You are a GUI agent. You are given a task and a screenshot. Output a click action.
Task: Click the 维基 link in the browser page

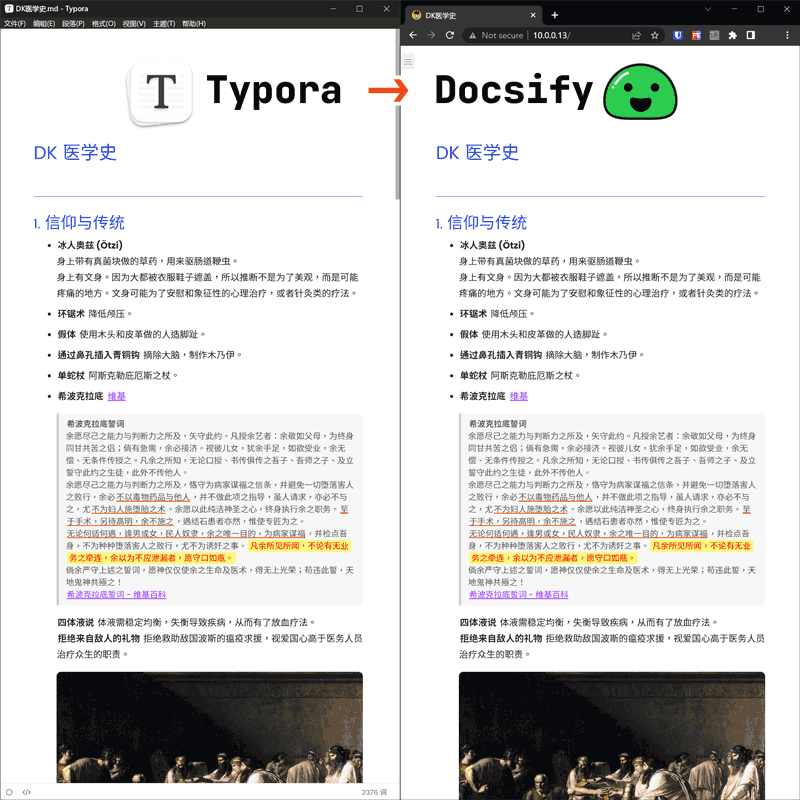click(519, 396)
